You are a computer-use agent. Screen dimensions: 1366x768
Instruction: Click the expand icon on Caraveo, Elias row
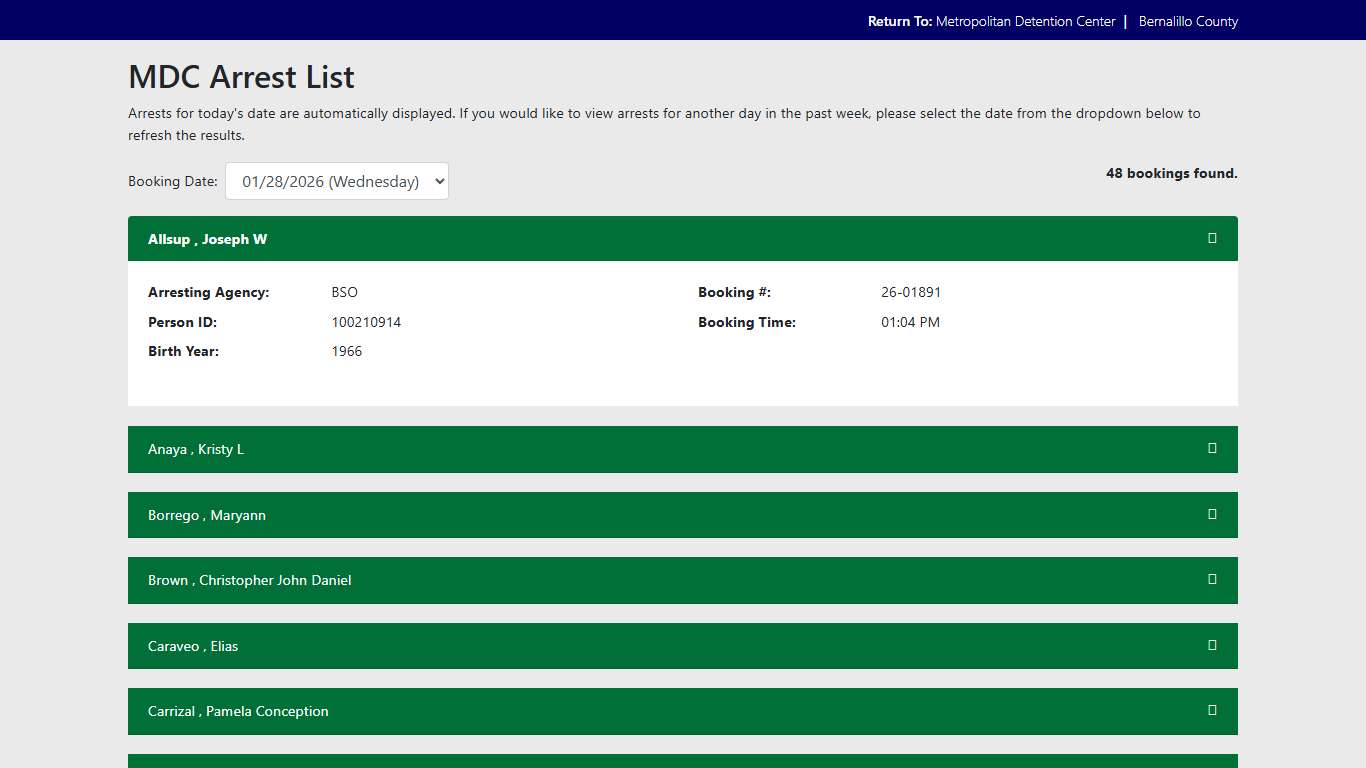[x=1211, y=645]
